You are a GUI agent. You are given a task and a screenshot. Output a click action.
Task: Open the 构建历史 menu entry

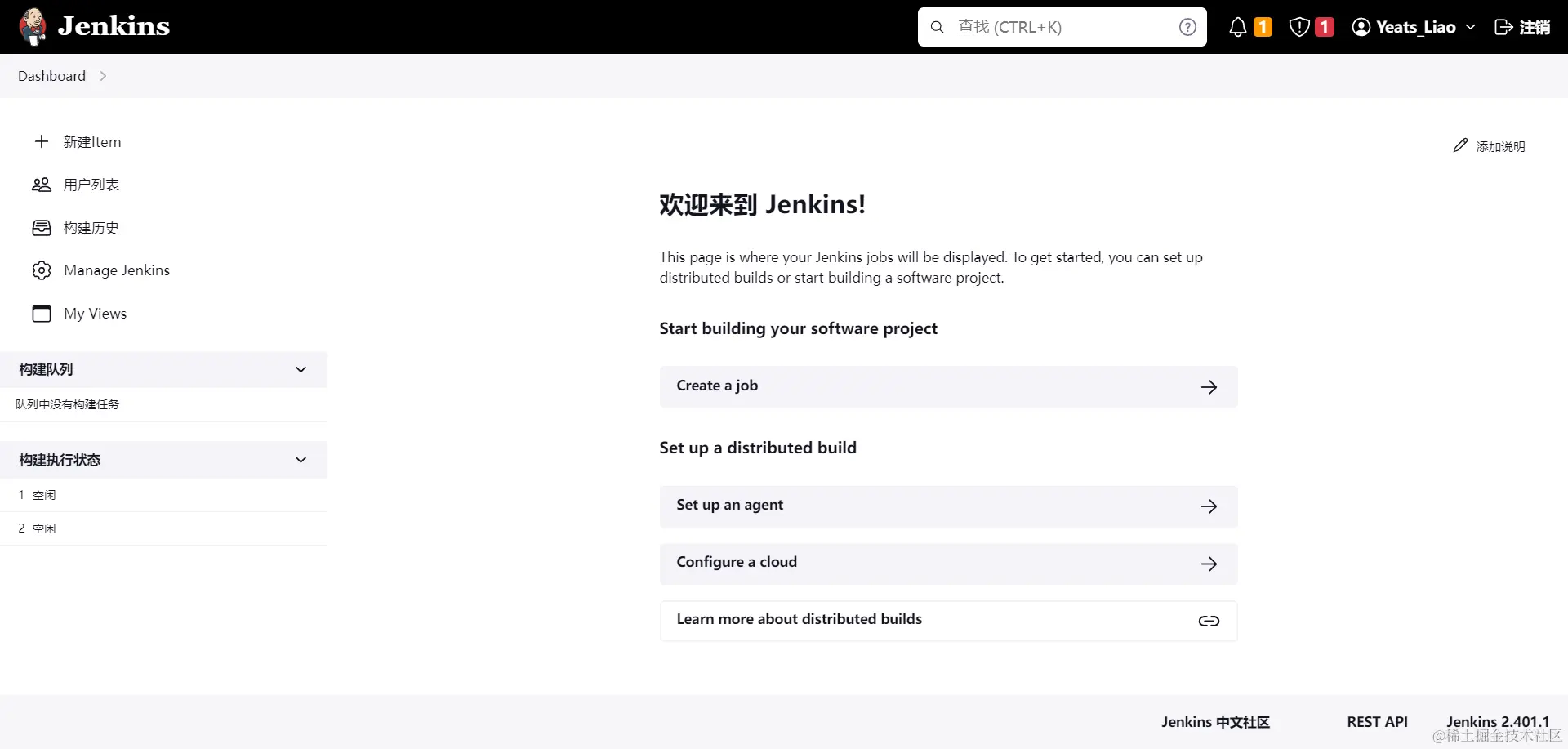(x=91, y=228)
